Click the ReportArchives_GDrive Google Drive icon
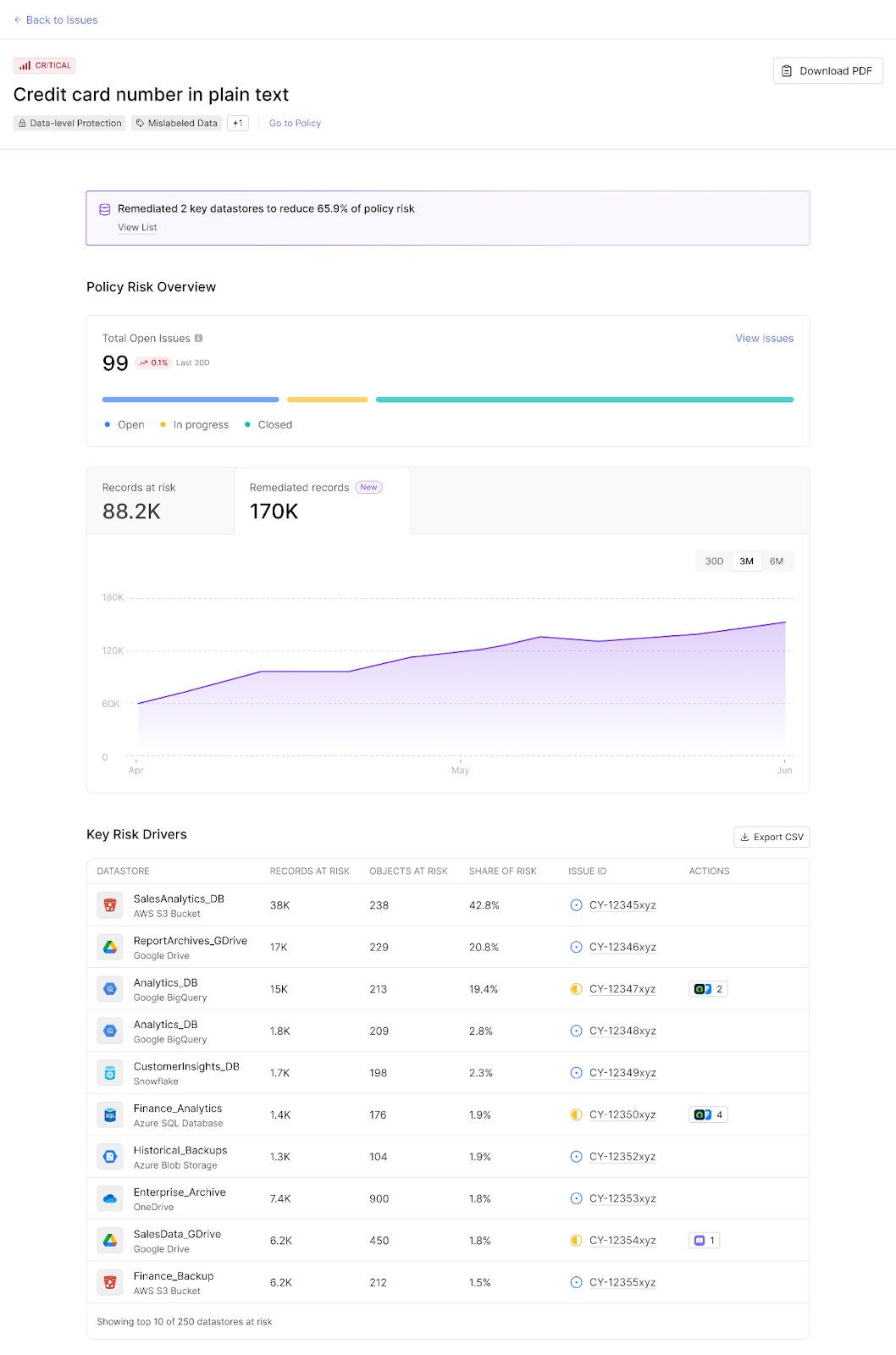This screenshot has height=1355, width=896. point(110,948)
